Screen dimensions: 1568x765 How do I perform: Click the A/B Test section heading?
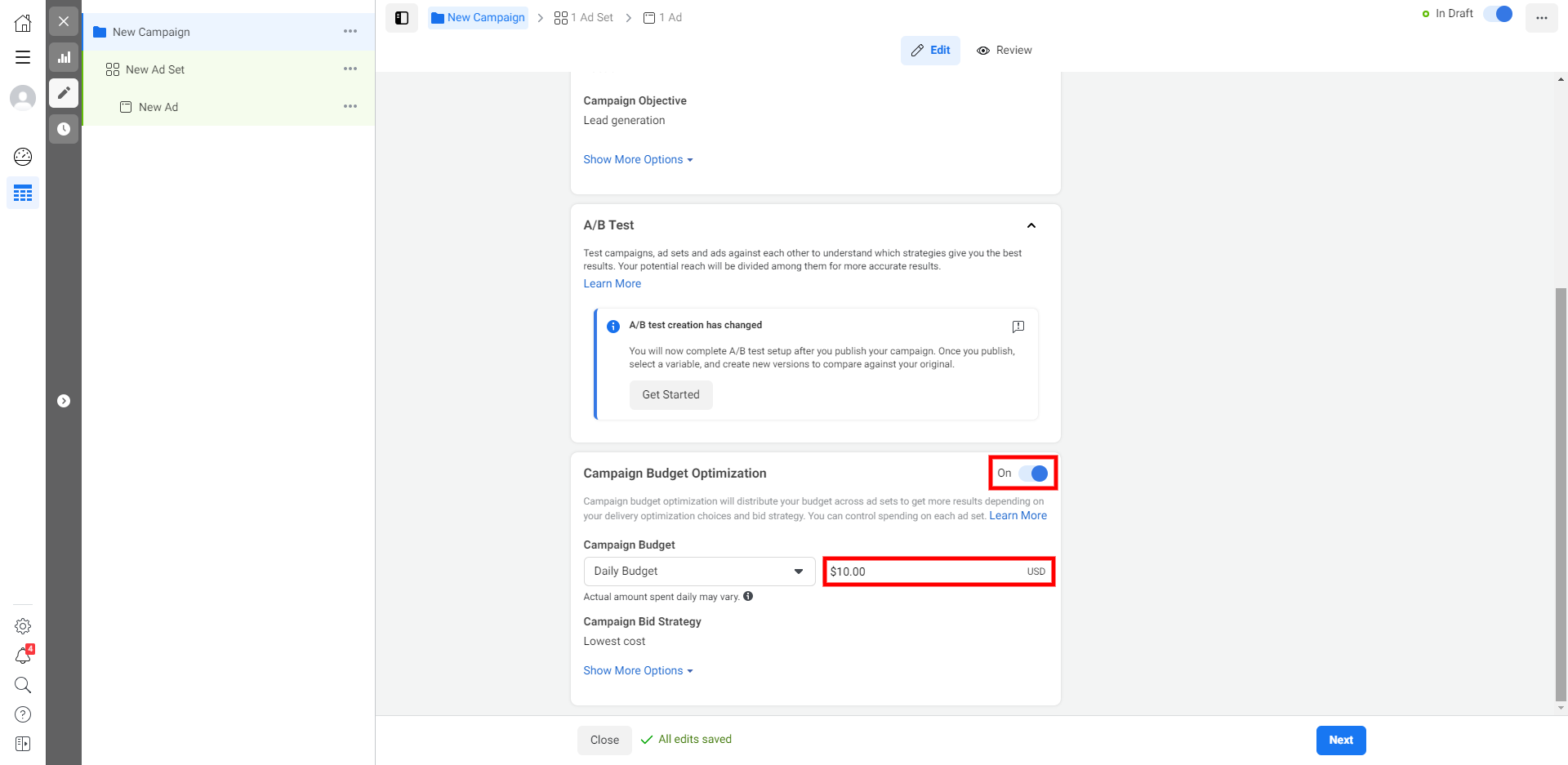[x=608, y=225]
